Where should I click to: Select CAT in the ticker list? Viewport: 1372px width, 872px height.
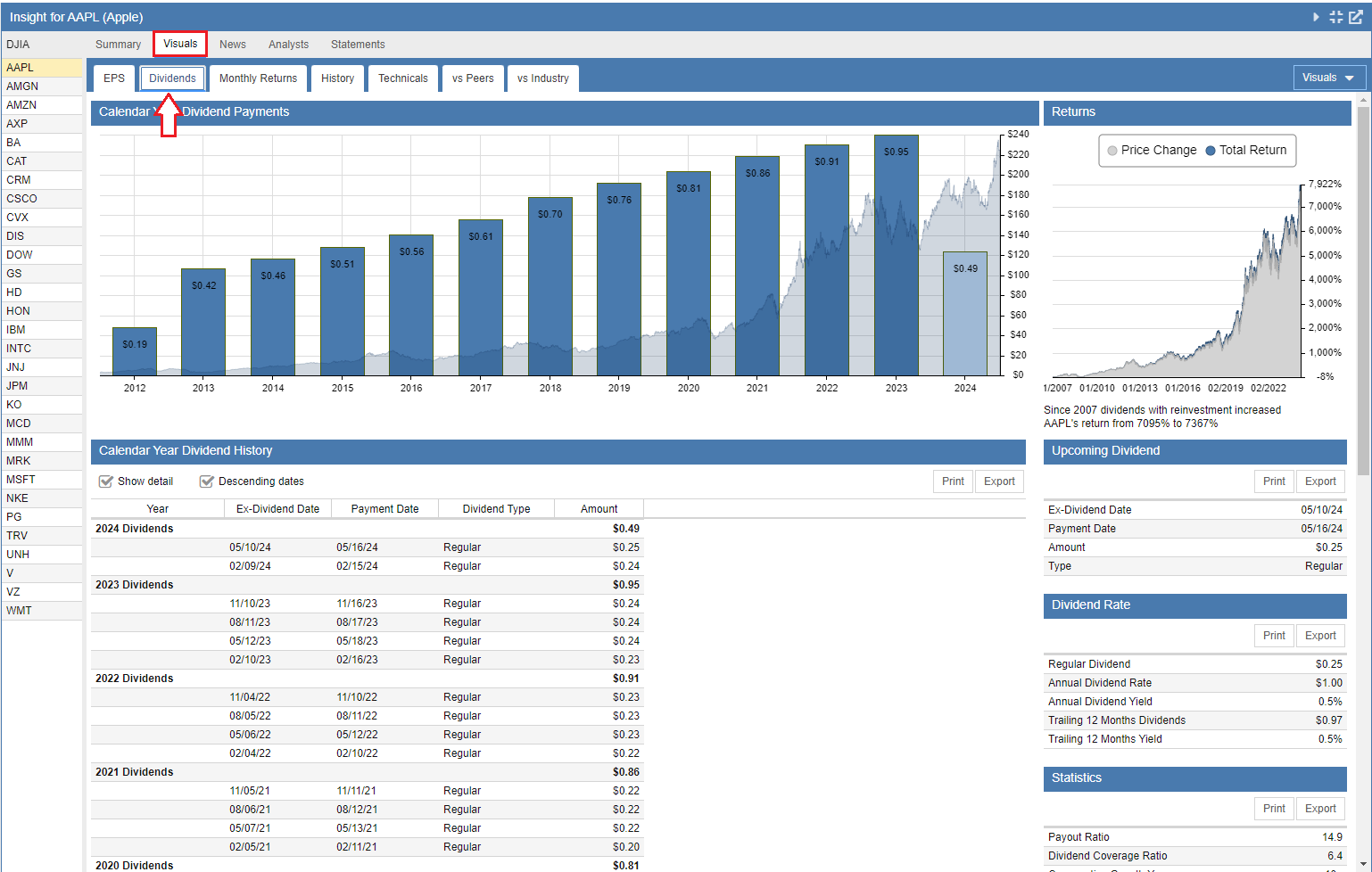tap(42, 161)
